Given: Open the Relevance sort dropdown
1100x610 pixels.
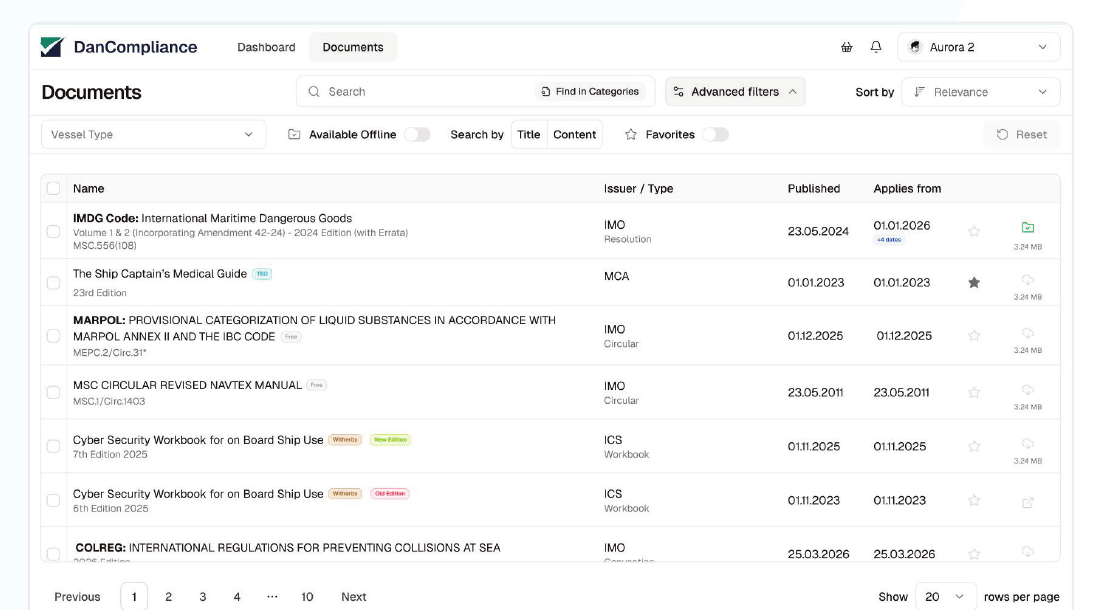Looking at the screenshot, I should click(980, 92).
